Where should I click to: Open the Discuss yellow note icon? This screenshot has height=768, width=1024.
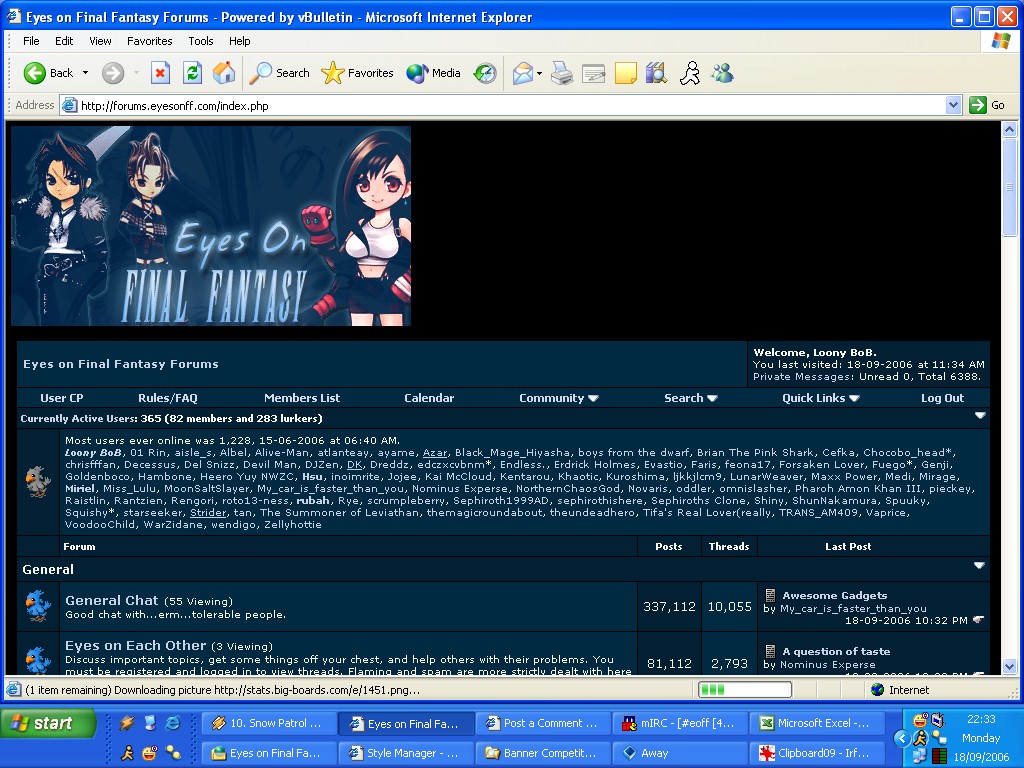(626, 73)
